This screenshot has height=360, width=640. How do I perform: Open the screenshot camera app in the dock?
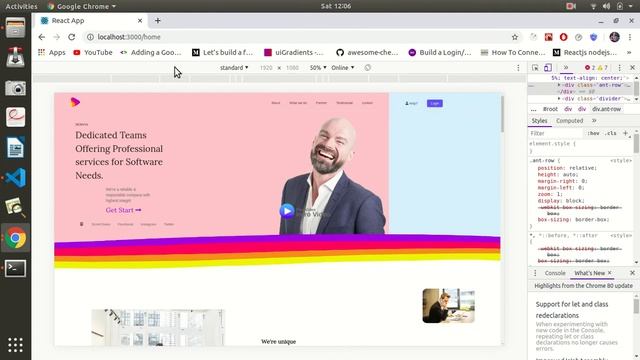tap(16, 88)
